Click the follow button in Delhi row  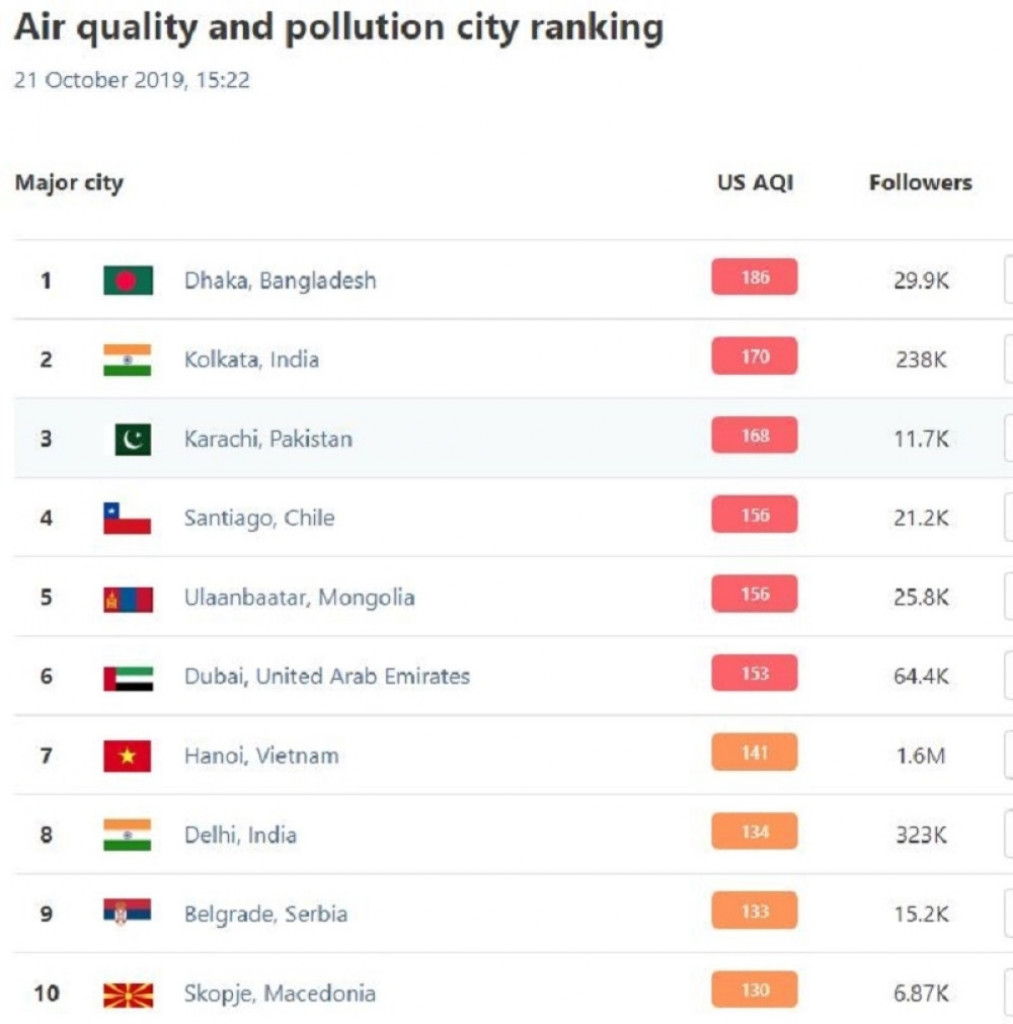tap(1007, 835)
